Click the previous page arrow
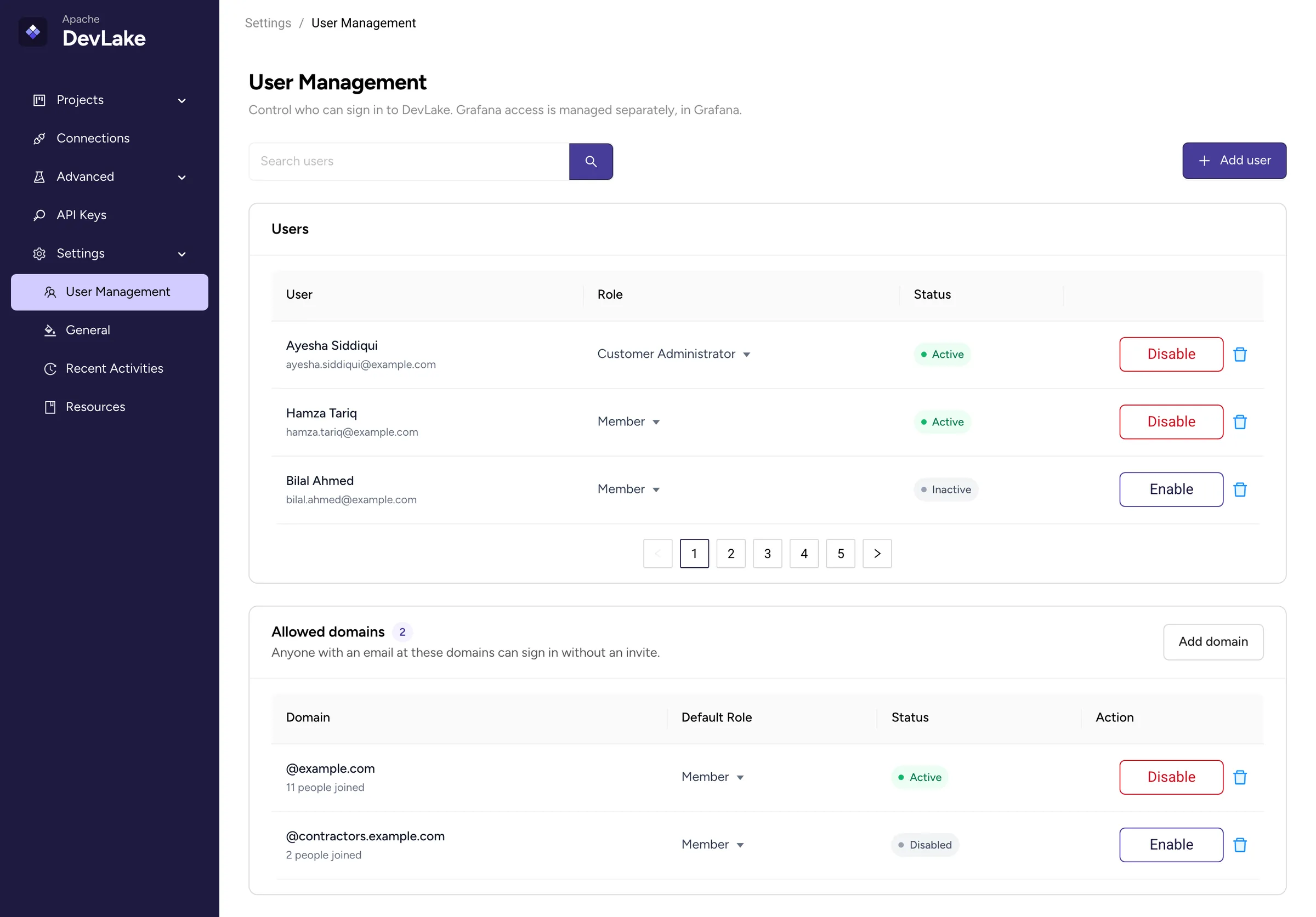 point(657,553)
